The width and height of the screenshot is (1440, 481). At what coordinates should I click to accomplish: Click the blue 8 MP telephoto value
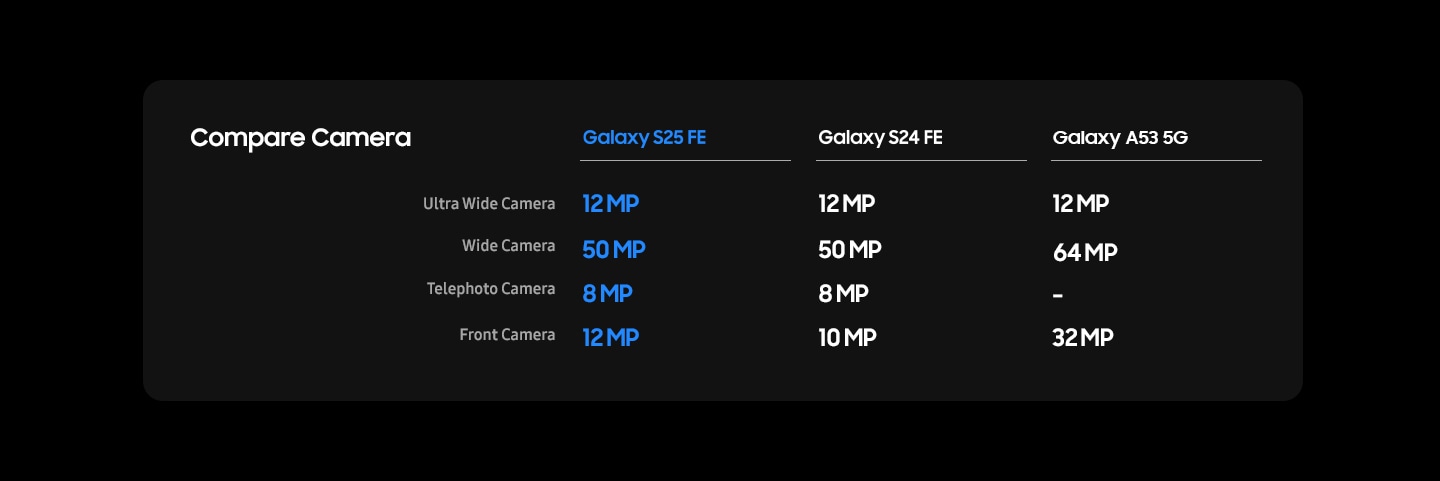tap(607, 294)
